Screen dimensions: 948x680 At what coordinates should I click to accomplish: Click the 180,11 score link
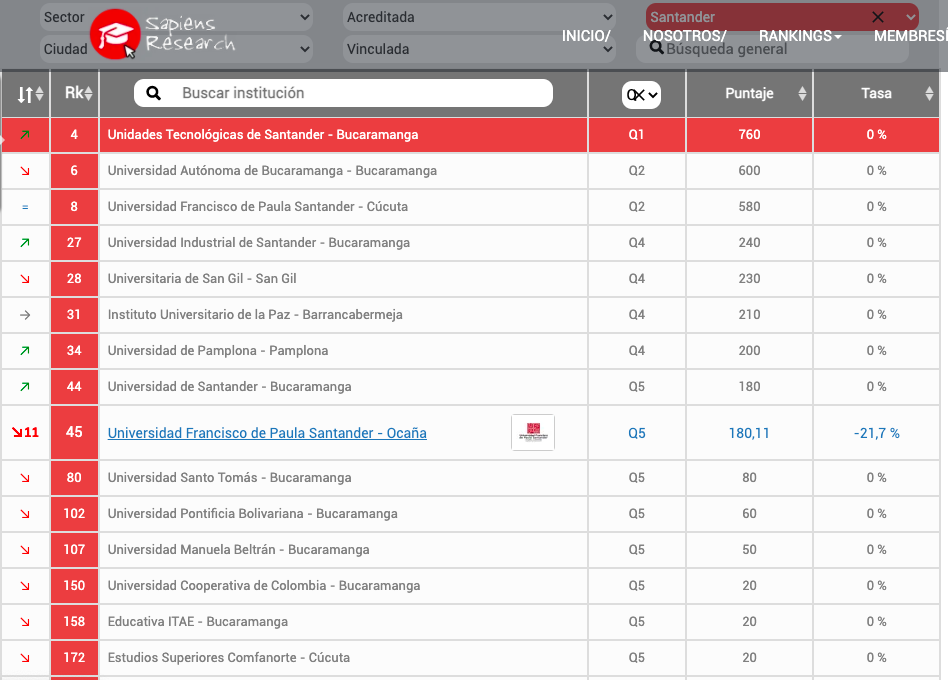[749, 433]
